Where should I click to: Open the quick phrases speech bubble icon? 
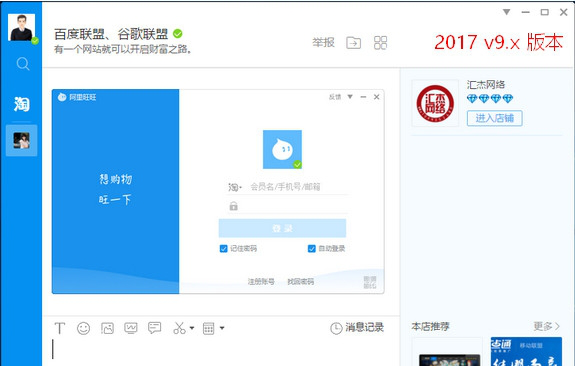[154, 328]
